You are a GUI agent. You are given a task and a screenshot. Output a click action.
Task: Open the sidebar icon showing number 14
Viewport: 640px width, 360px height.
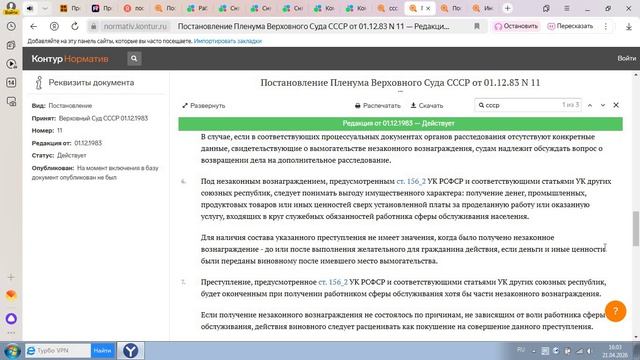[11, 82]
